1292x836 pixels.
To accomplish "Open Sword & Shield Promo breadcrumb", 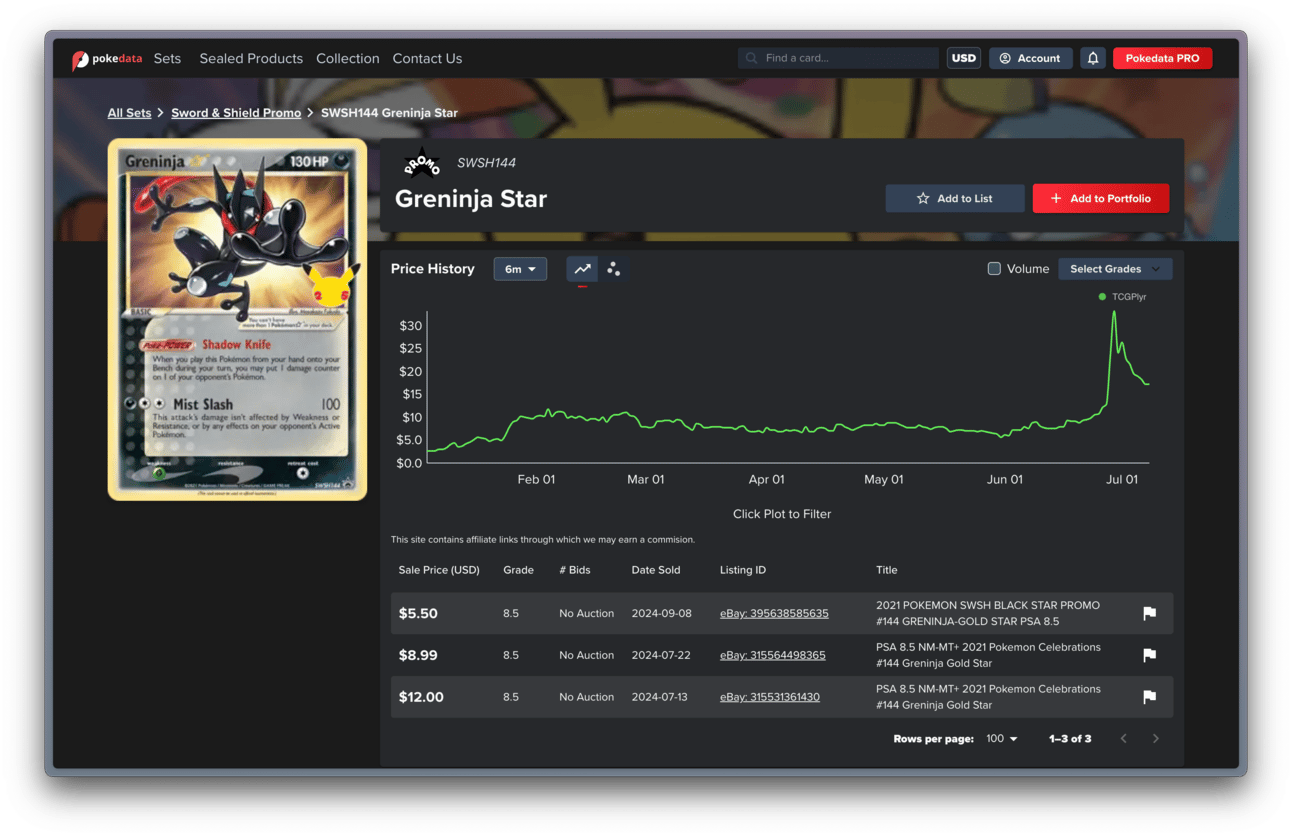I will 236,113.
